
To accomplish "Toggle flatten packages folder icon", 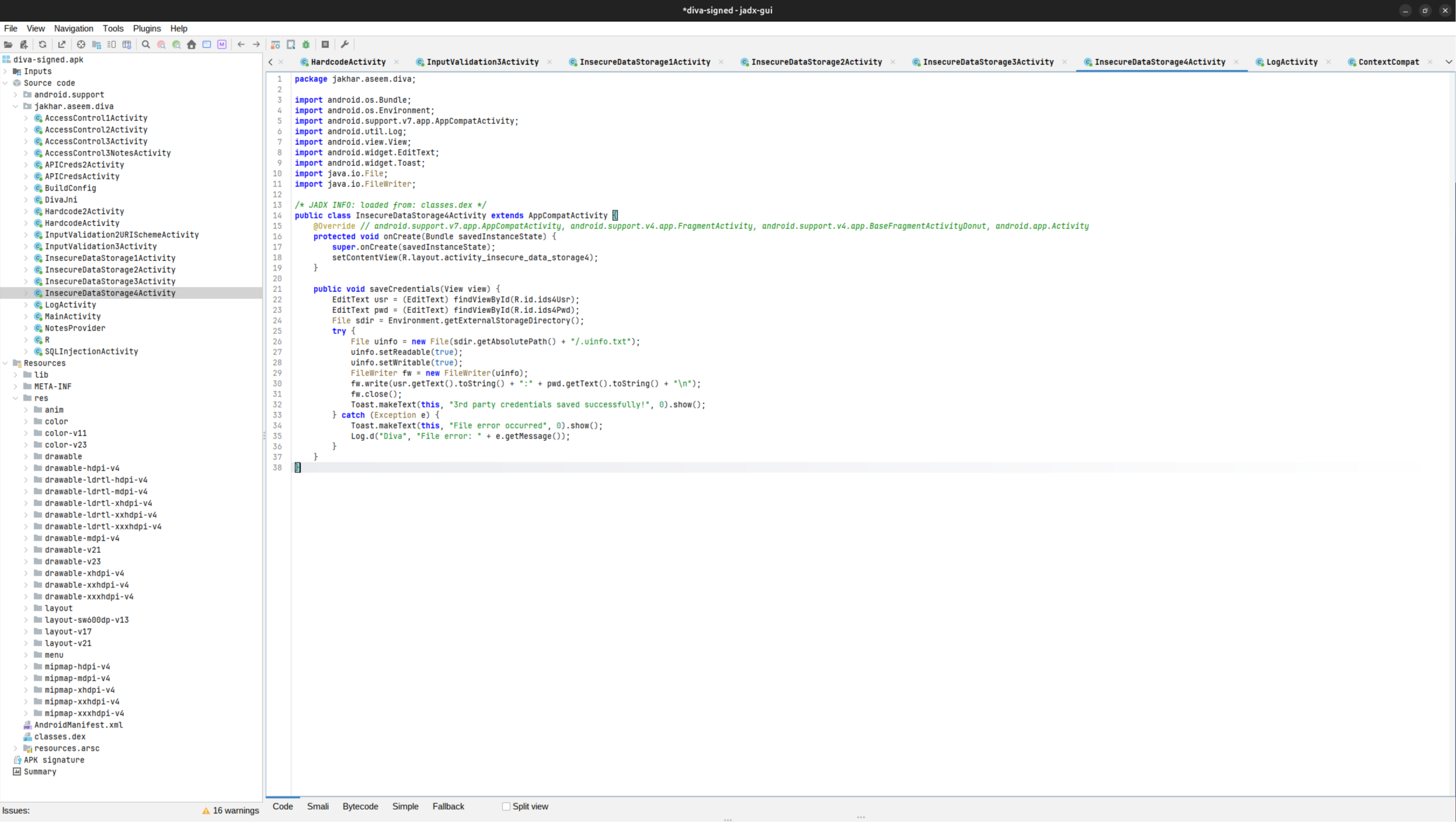I will point(96,44).
